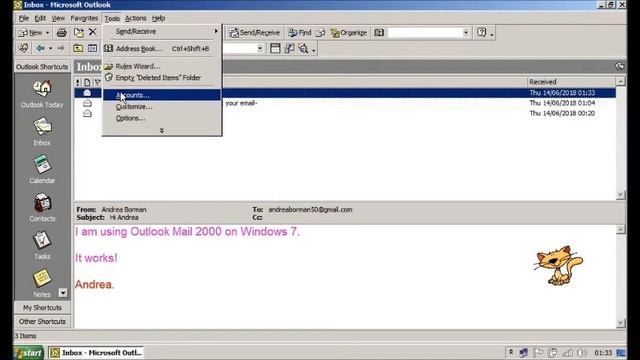Click the Windows Start button
This screenshot has width=640, height=360.
click(x=29, y=353)
